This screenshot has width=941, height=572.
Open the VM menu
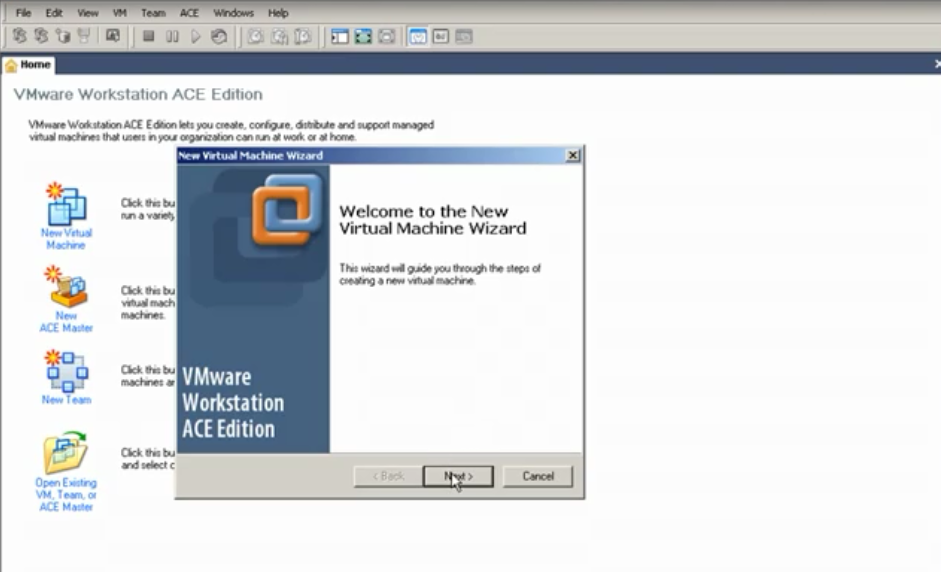(119, 13)
